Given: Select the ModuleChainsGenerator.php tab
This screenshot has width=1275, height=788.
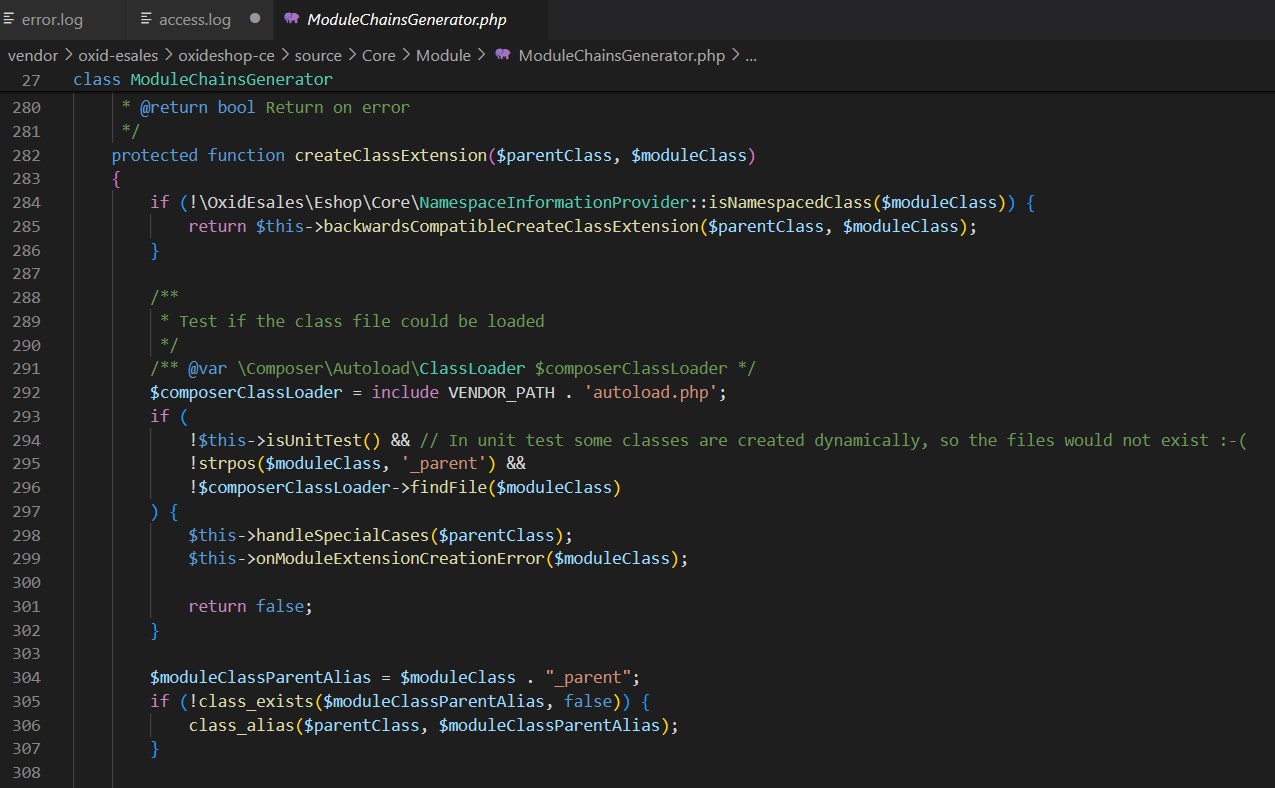Looking at the screenshot, I should point(406,19).
